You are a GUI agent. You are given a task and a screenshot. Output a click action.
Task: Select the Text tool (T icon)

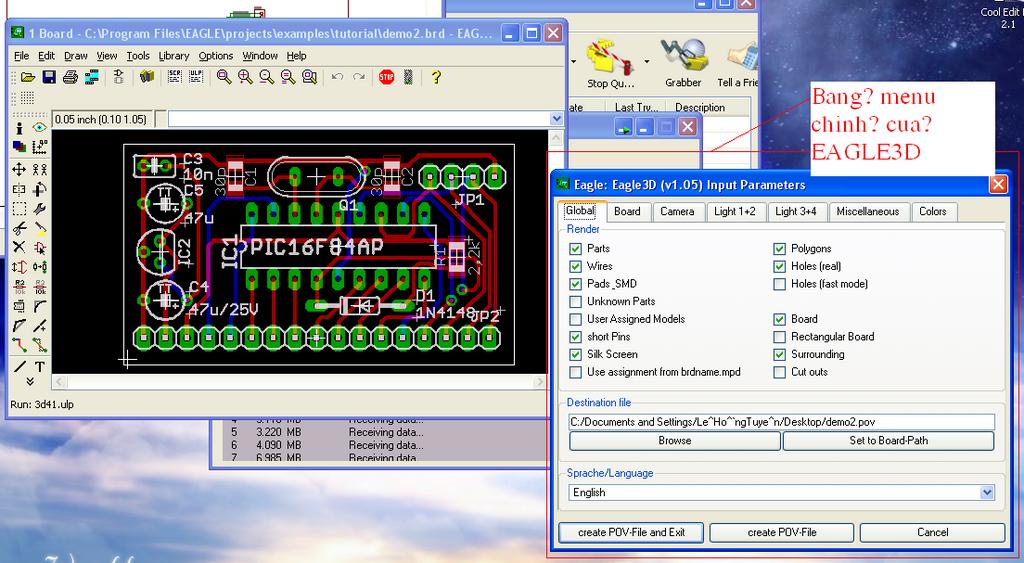(40, 366)
